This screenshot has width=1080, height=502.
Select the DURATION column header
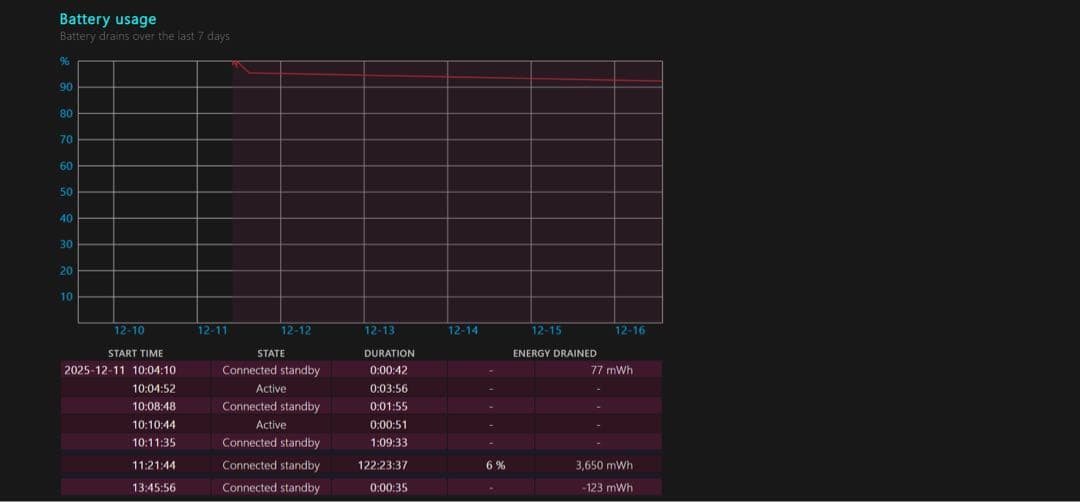coord(389,353)
